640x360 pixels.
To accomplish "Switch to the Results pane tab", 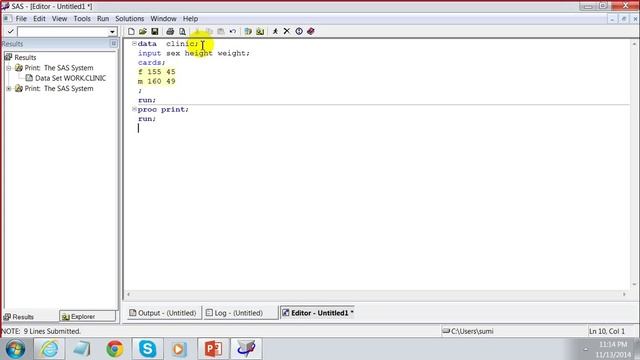I will (19, 317).
